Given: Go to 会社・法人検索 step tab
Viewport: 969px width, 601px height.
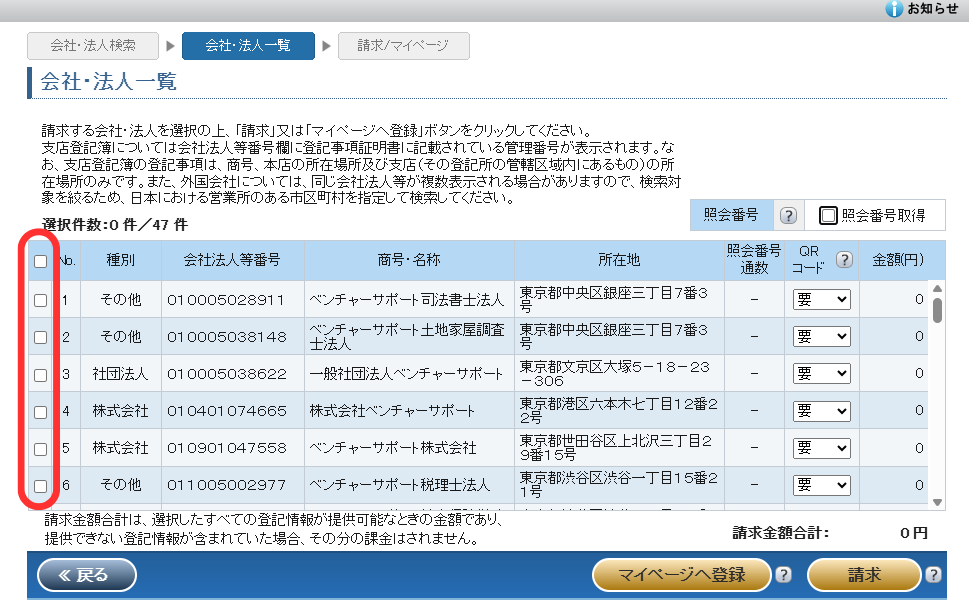Looking at the screenshot, I should 93,45.
